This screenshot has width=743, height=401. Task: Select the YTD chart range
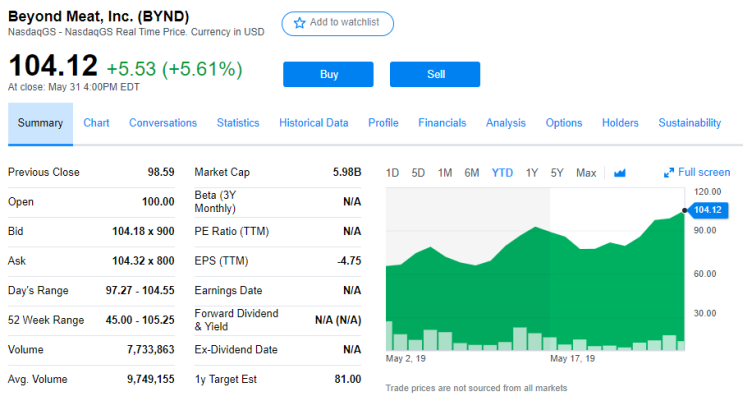[502, 173]
